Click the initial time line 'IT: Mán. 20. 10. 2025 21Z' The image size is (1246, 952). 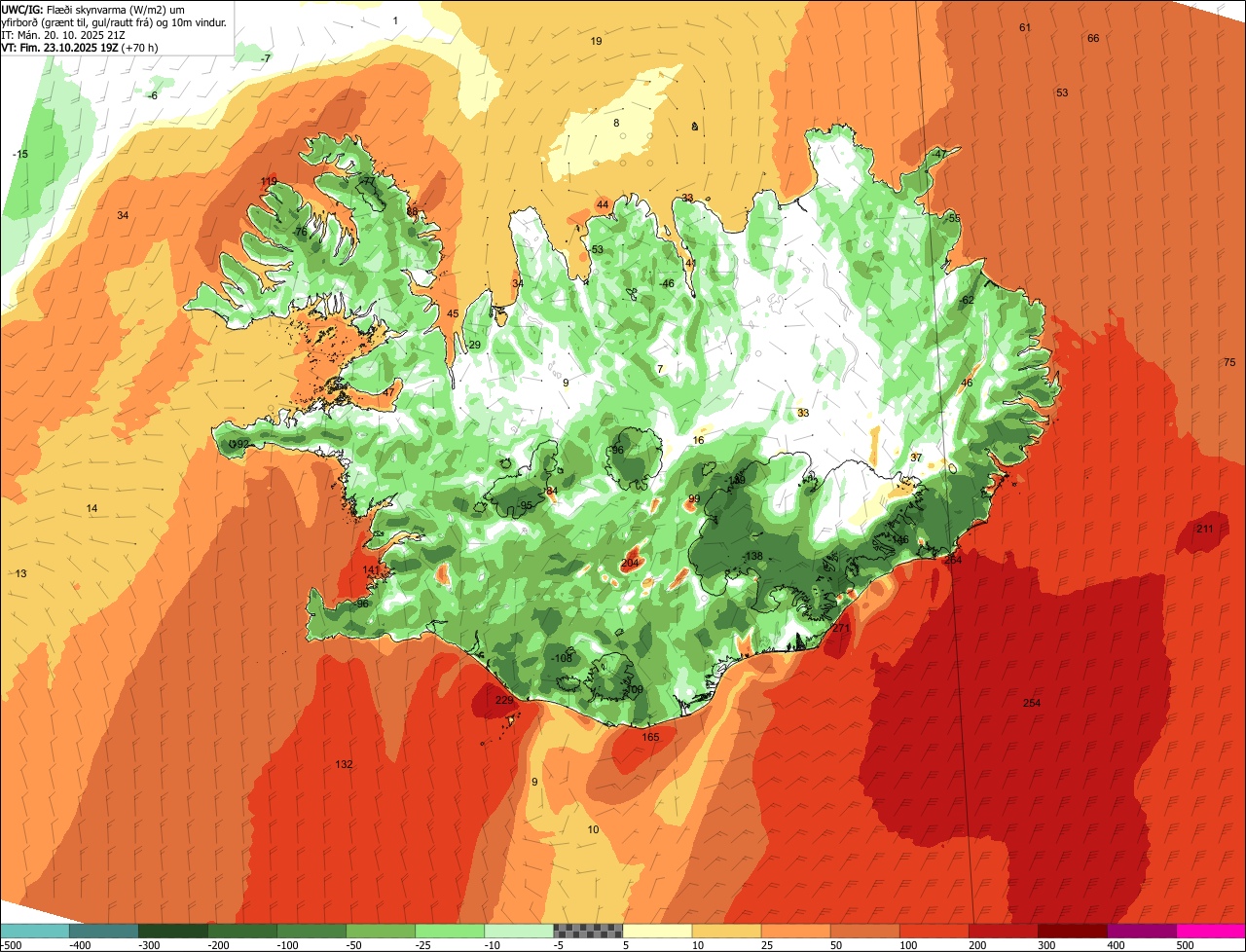[x=61, y=34]
